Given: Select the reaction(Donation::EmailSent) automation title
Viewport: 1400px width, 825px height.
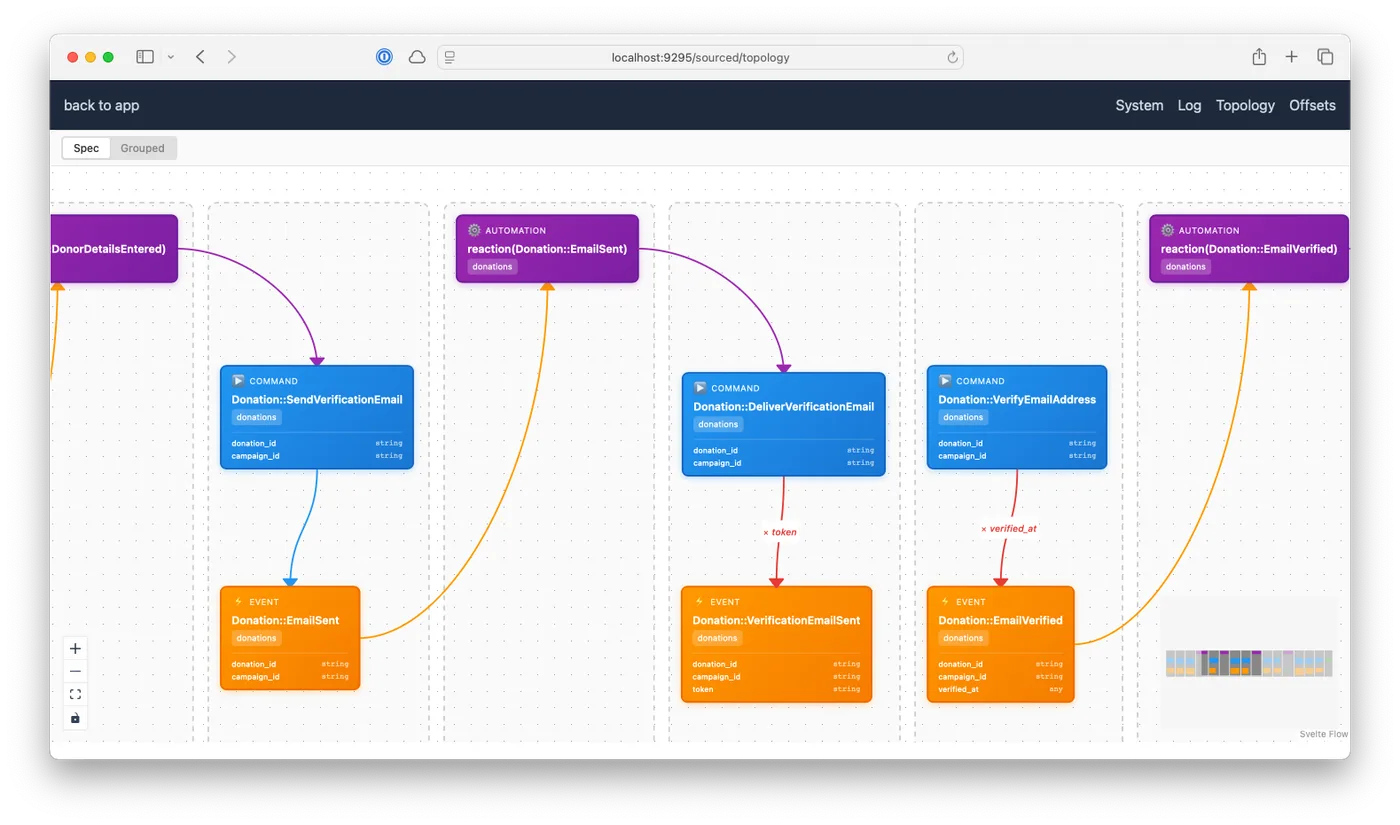Looking at the screenshot, I should click(547, 249).
